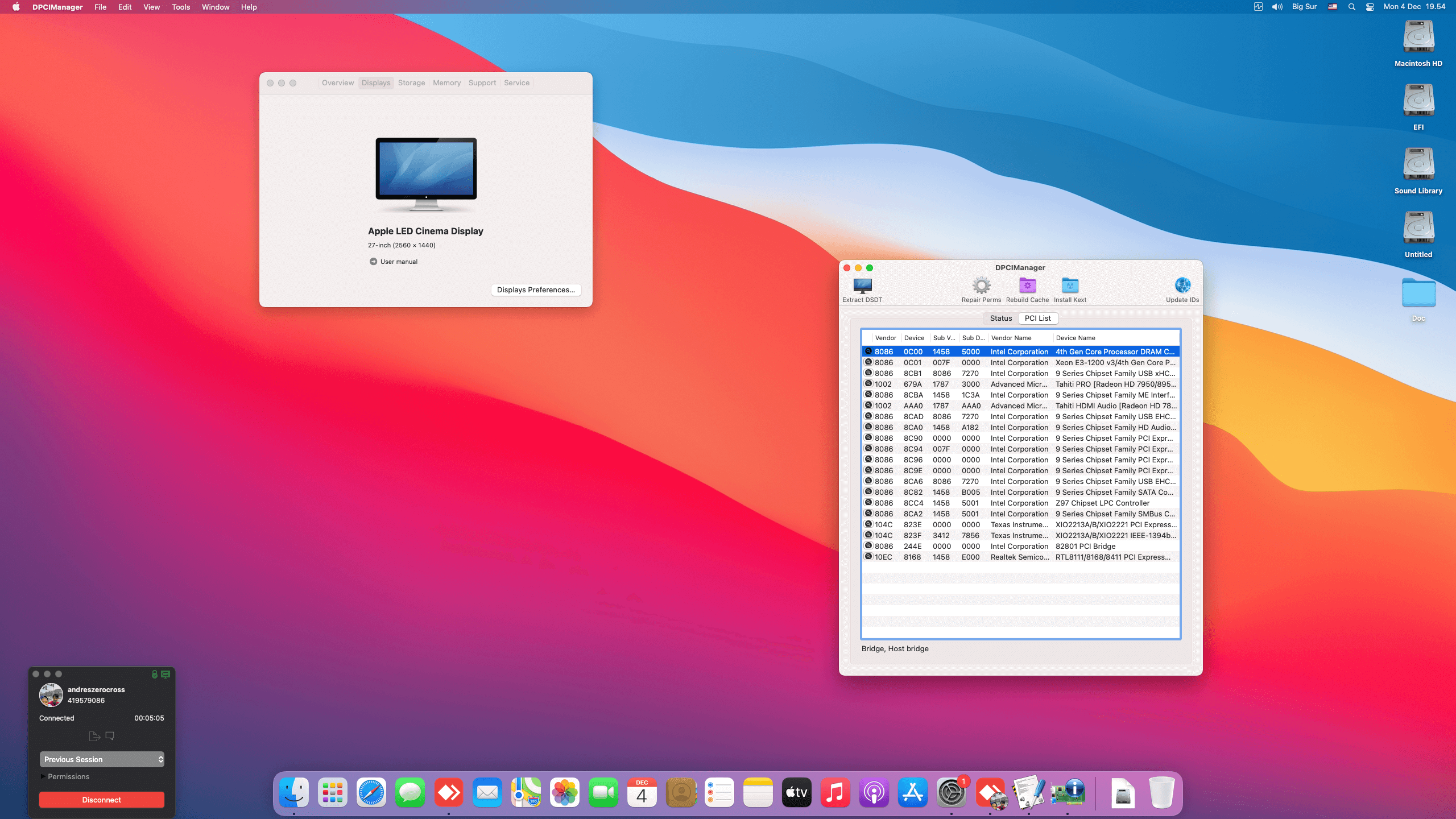Image resolution: width=1456 pixels, height=819 pixels.
Task: Run Repair Perms in DPCIManager
Action: (981, 289)
